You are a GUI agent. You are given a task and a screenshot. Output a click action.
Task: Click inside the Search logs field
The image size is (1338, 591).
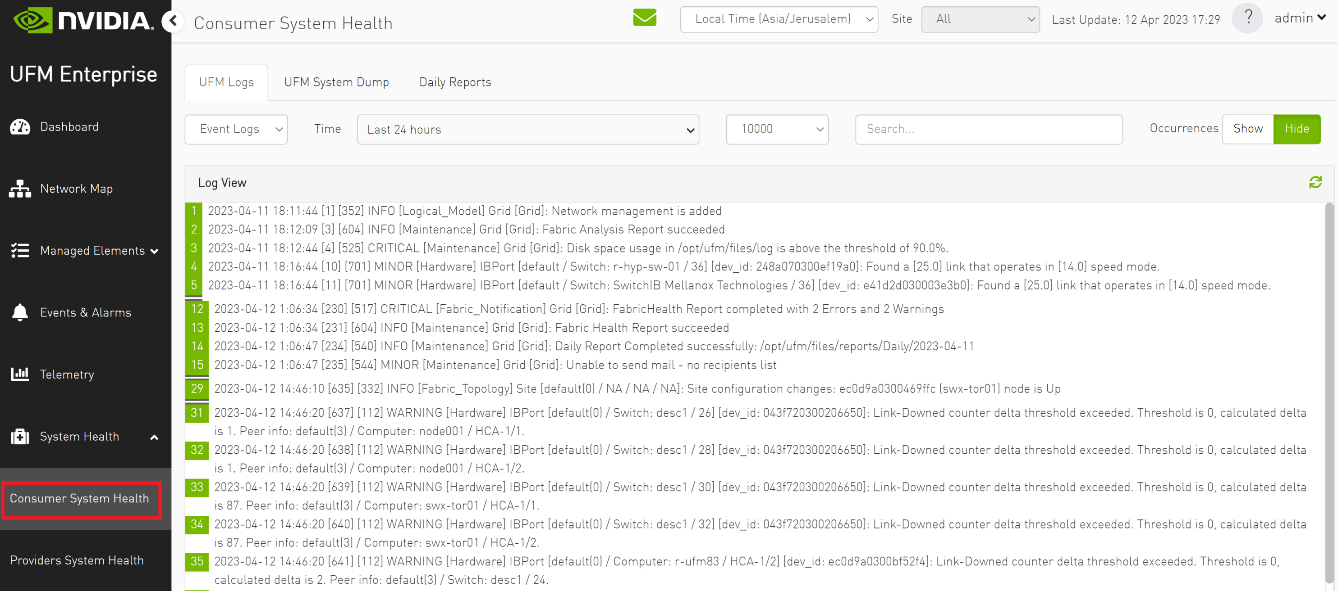[987, 129]
